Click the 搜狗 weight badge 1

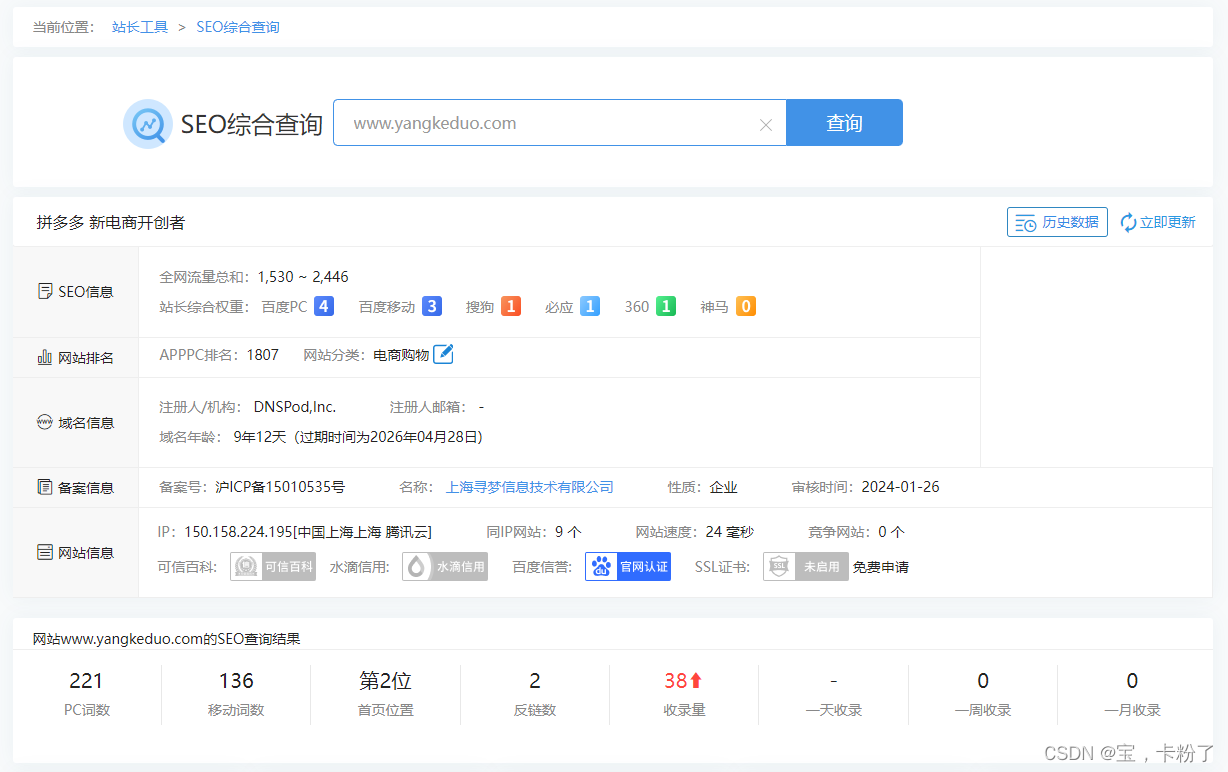pos(511,306)
